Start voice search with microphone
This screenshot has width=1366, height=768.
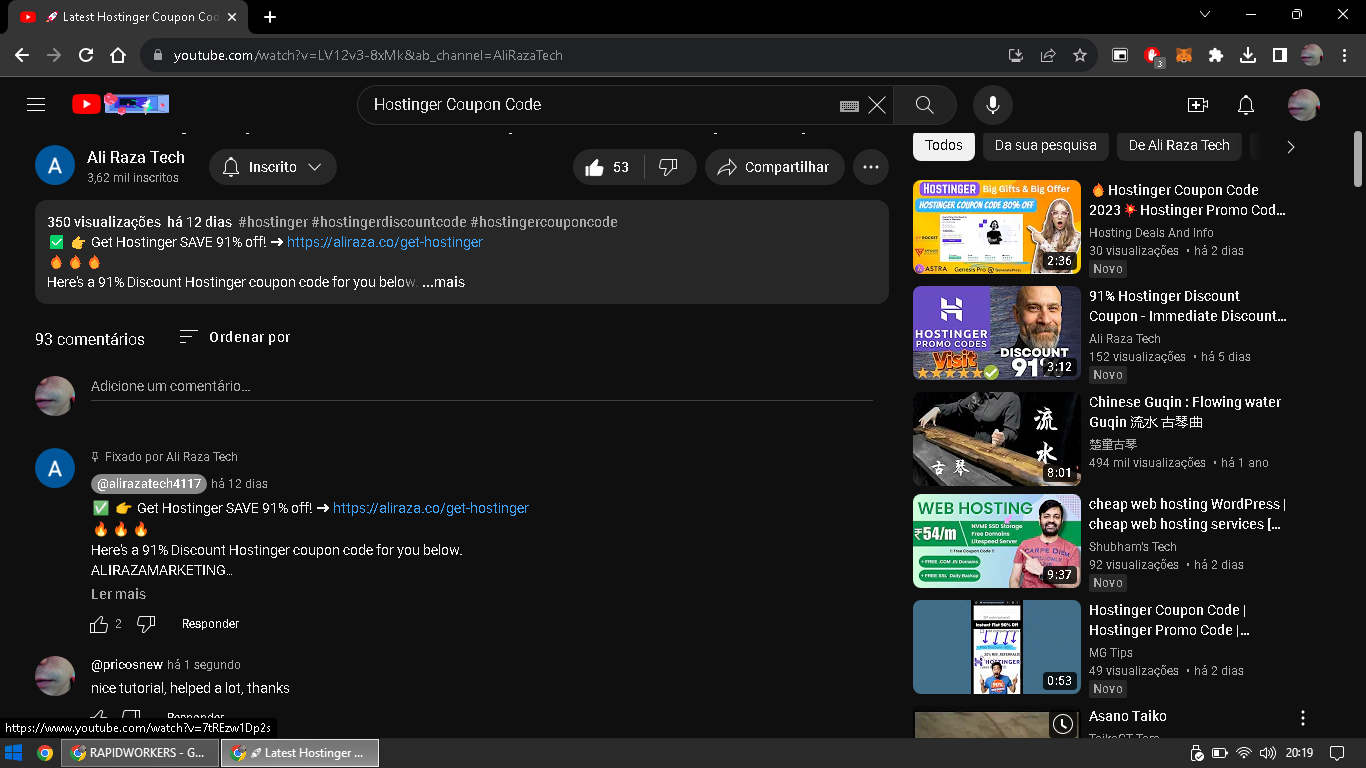coord(993,105)
